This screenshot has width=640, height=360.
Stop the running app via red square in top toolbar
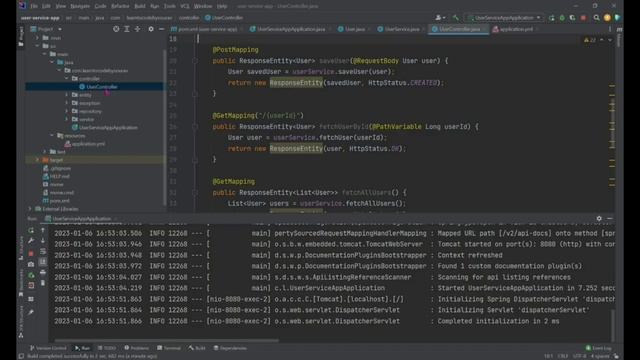coord(583,18)
